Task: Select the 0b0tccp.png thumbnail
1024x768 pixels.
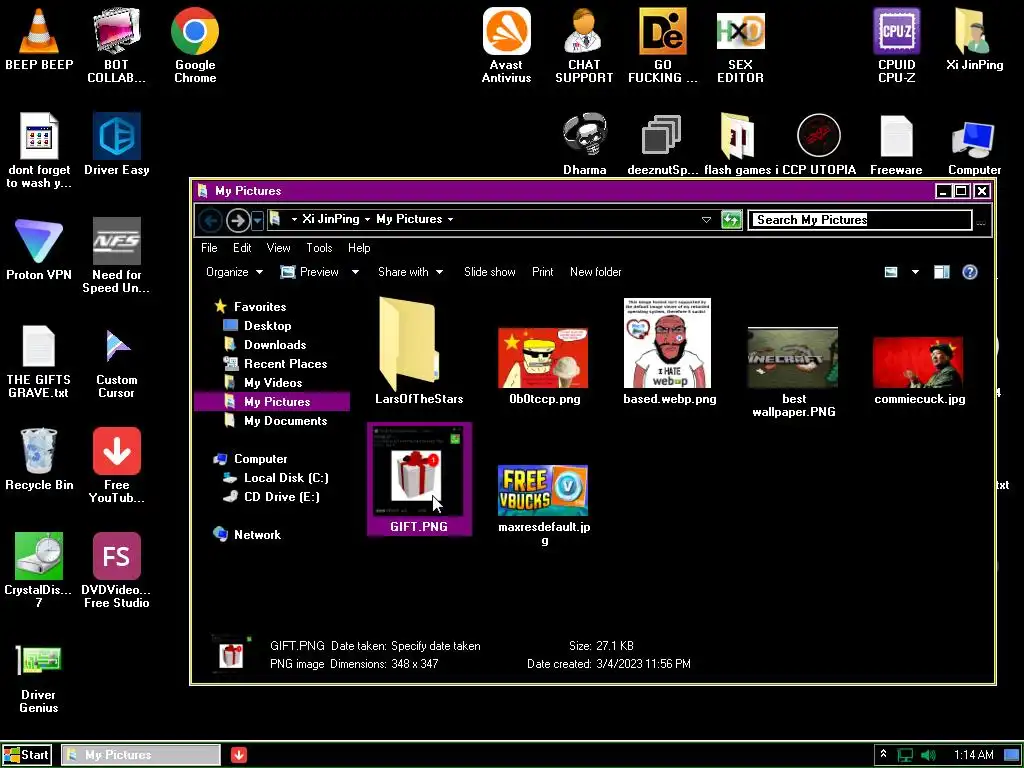Action: (543, 366)
